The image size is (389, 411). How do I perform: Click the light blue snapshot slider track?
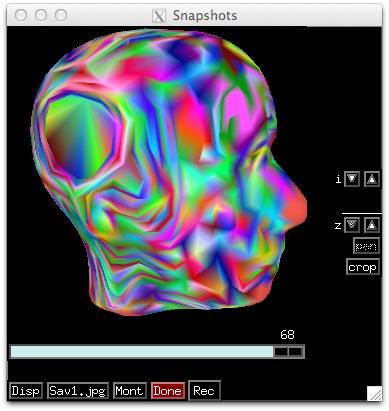point(141,352)
